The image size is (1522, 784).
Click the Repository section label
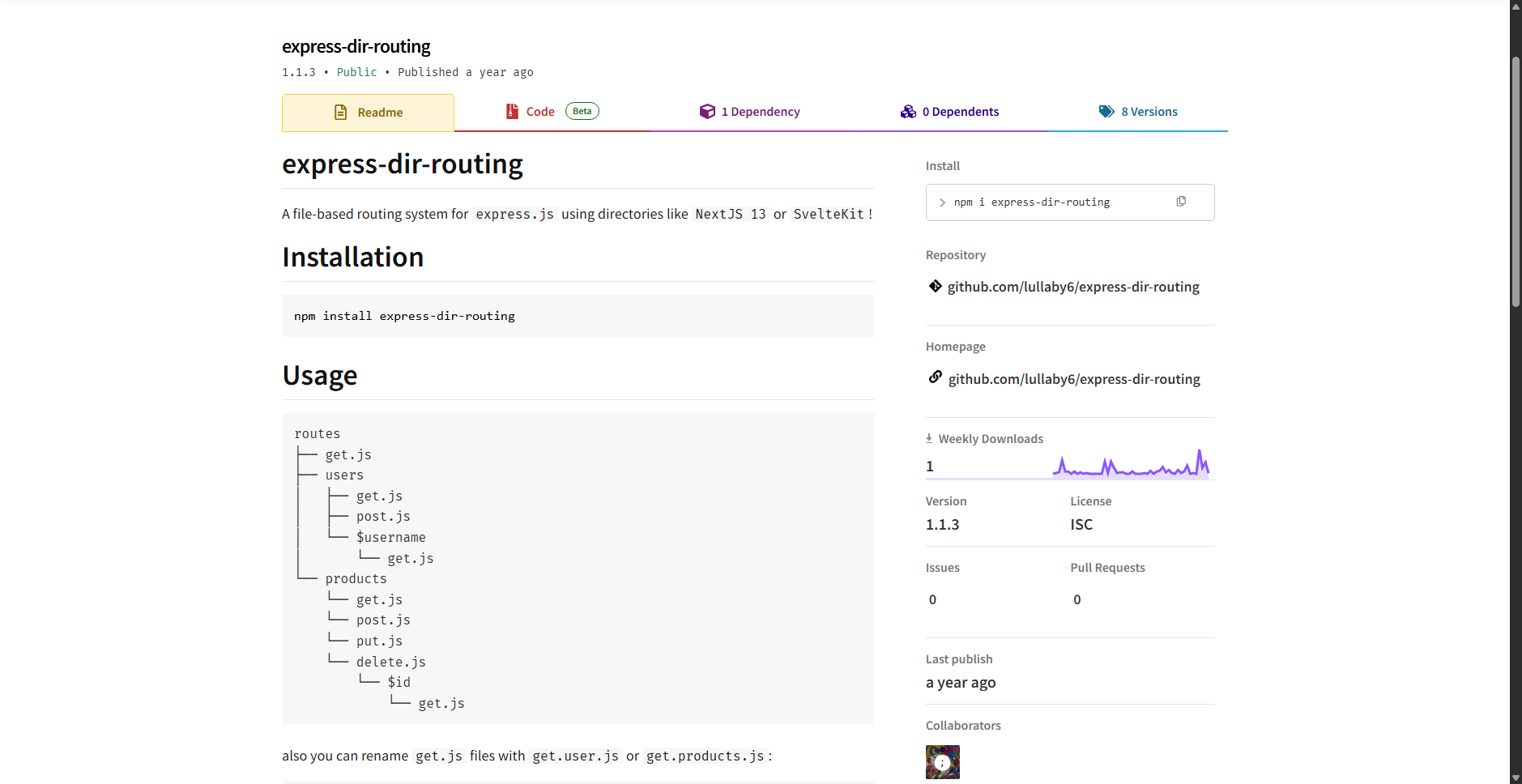956,255
